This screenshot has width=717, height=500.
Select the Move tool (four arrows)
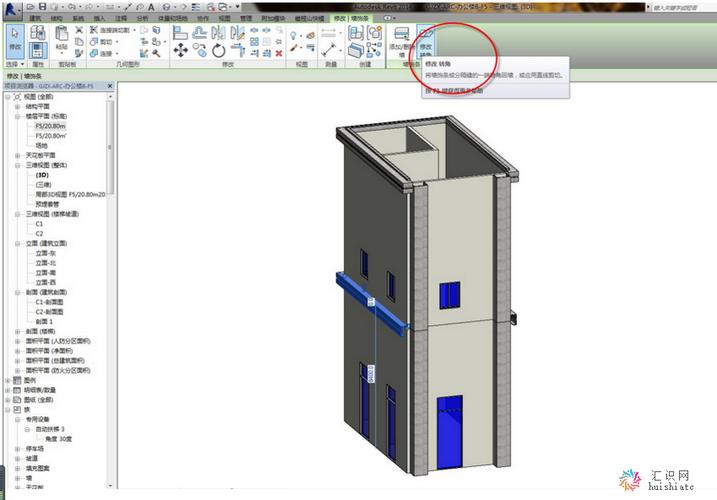(x=180, y=50)
